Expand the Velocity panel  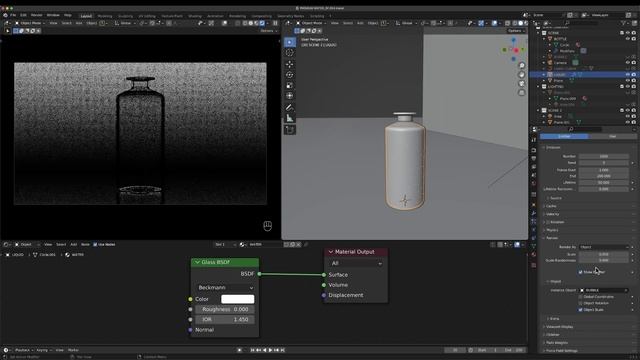(x=552, y=214)
